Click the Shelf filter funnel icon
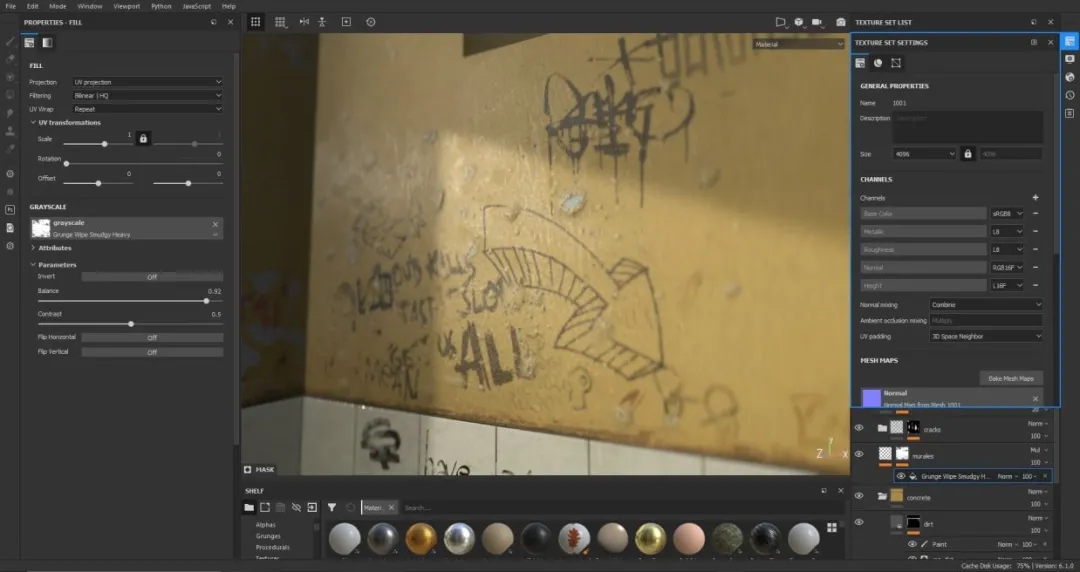This screenshot has height=572, width=1080. [331, 507]
